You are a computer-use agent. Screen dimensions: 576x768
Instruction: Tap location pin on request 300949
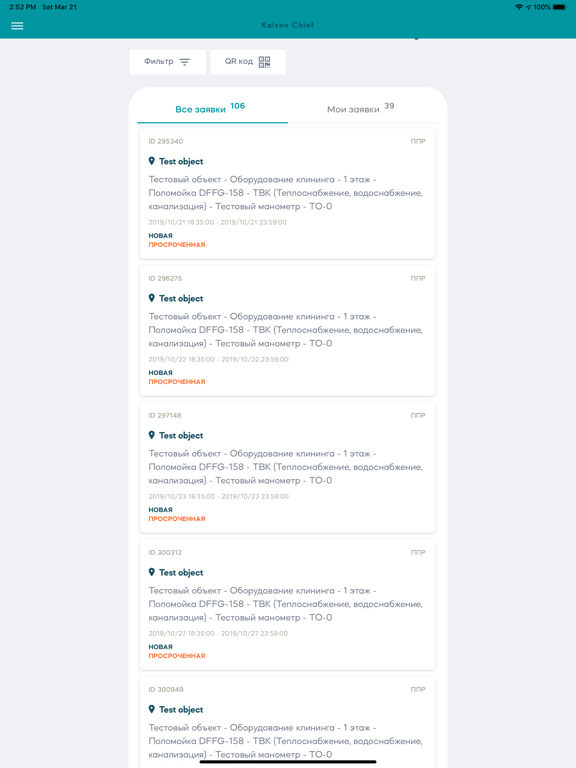click(x=152, y=709)
